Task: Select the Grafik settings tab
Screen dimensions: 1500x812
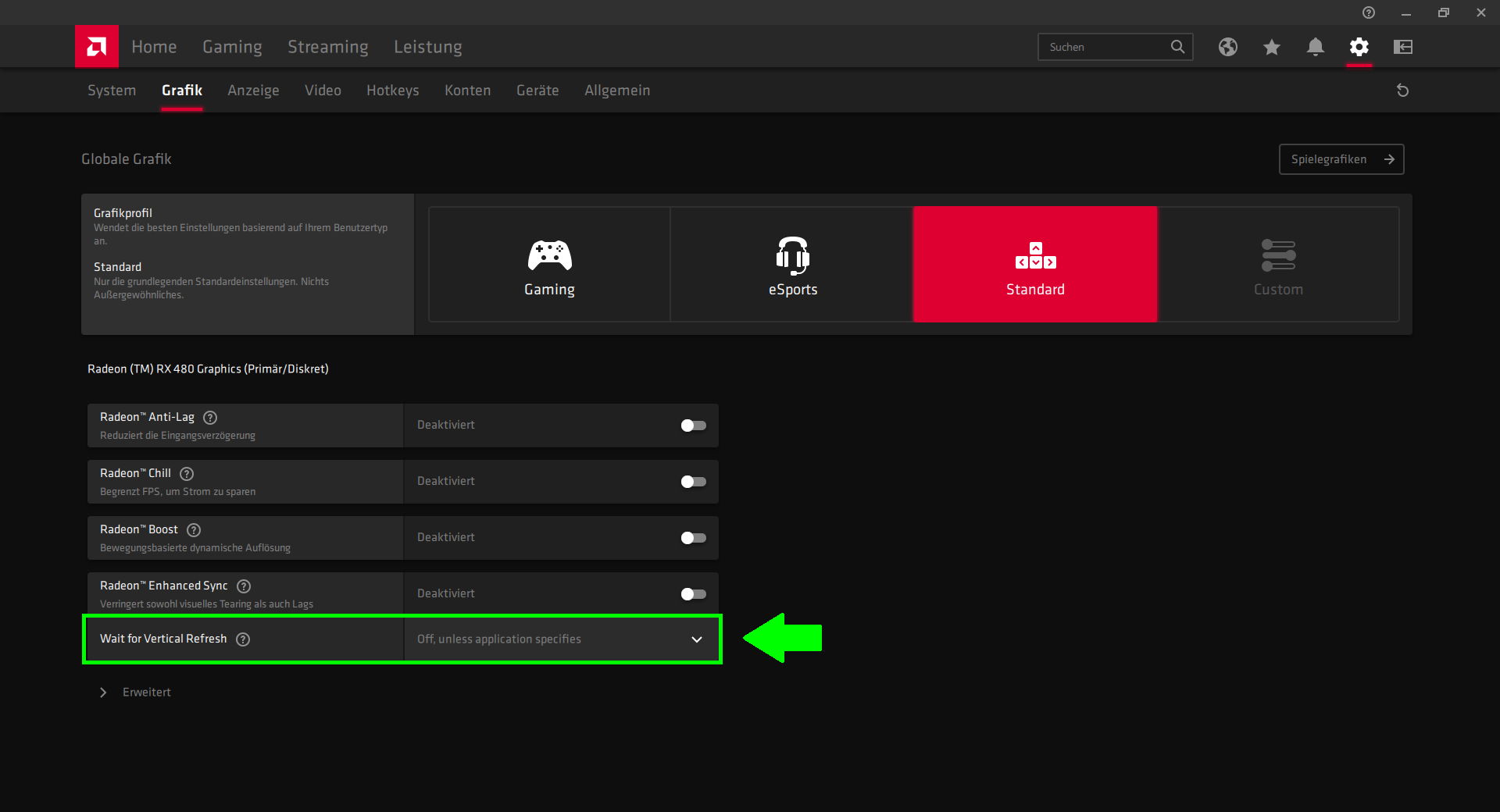Action: [182, 91]
